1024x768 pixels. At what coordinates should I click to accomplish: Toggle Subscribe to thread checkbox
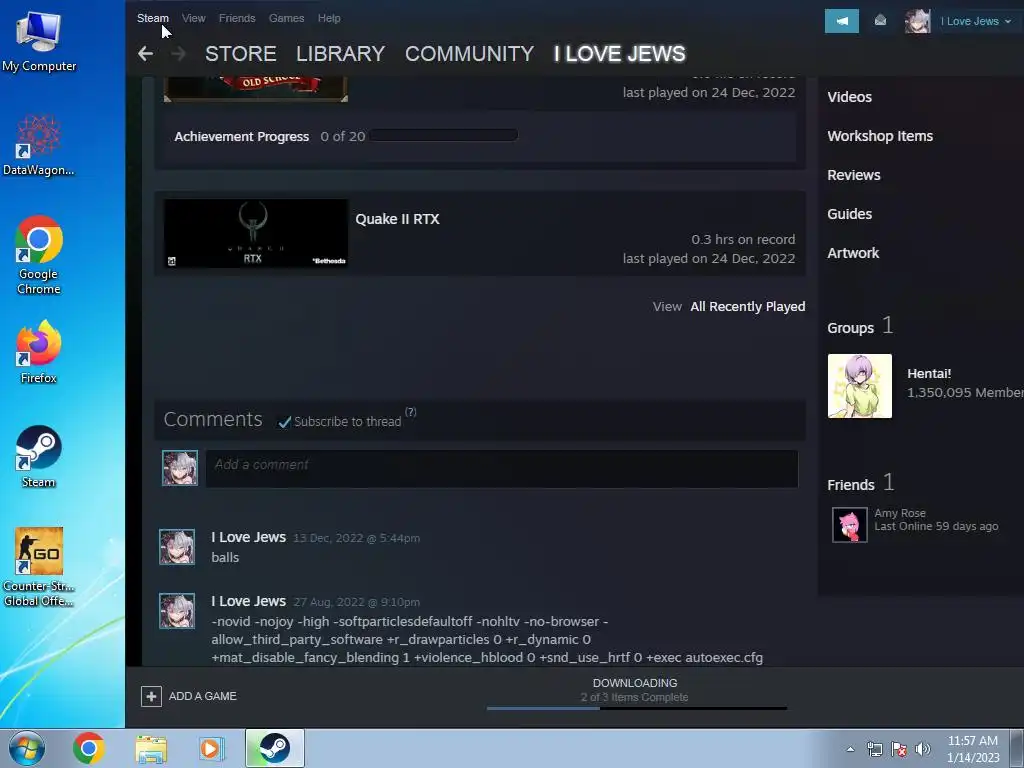(x=284, y=422)
